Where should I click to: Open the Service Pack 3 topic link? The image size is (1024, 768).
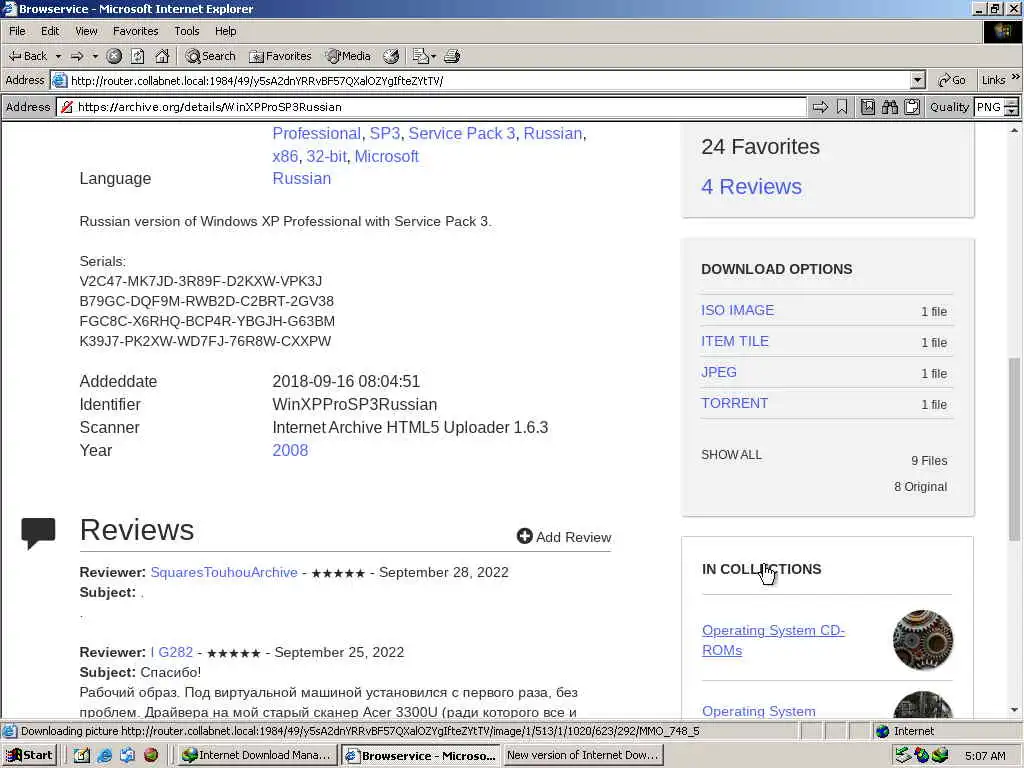pyautogui.click(x=461, y=133)
